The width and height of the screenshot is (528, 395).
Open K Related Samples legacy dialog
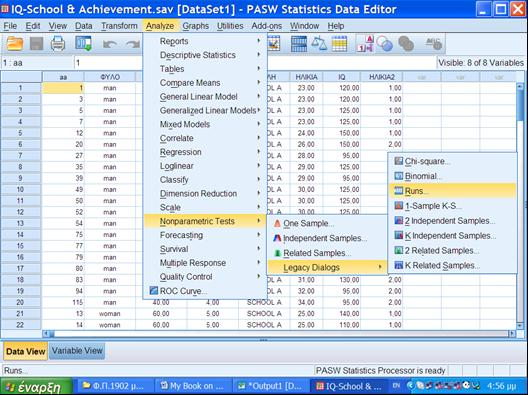tap(452, 265)
